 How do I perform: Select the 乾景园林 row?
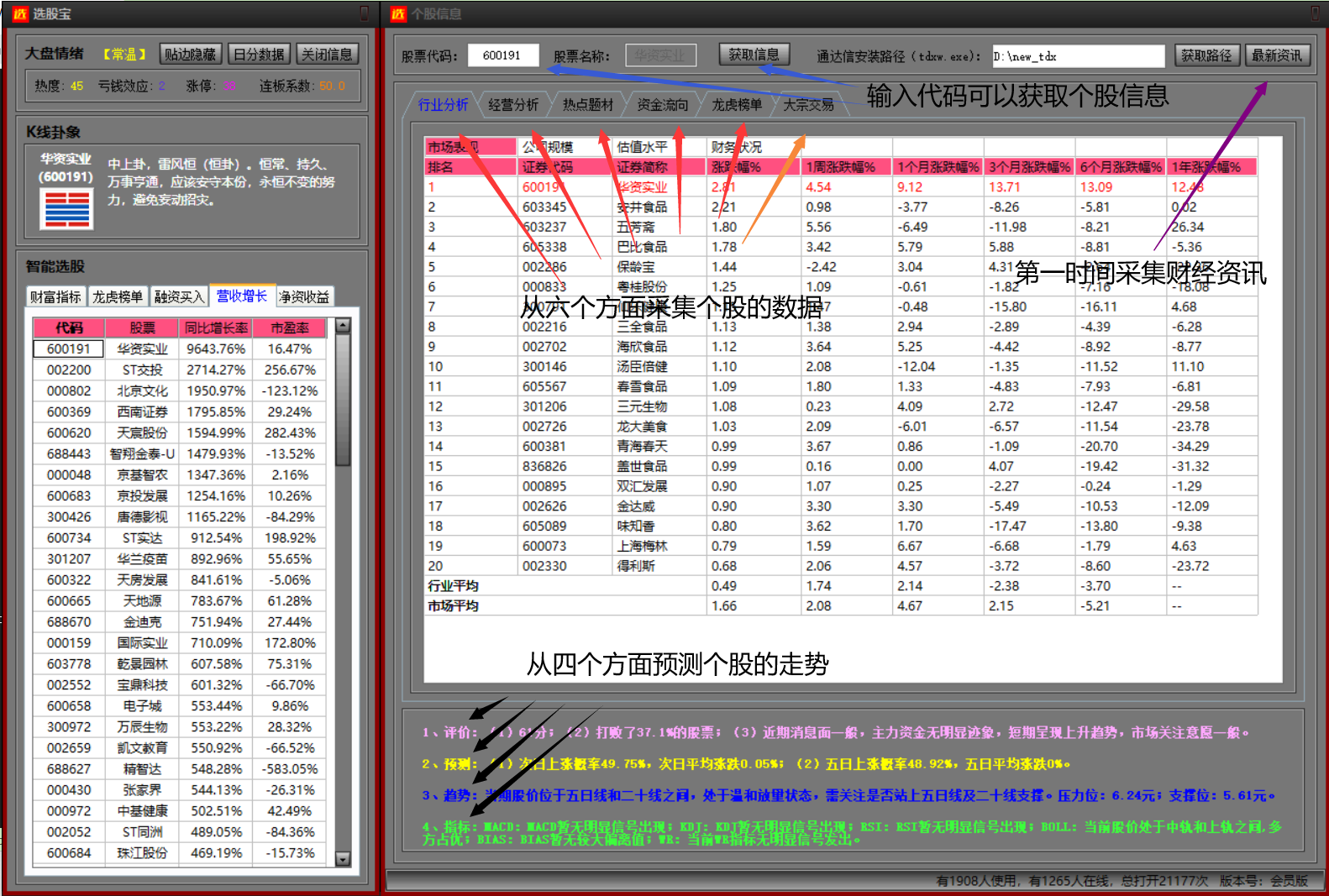[x=180, y=663]
